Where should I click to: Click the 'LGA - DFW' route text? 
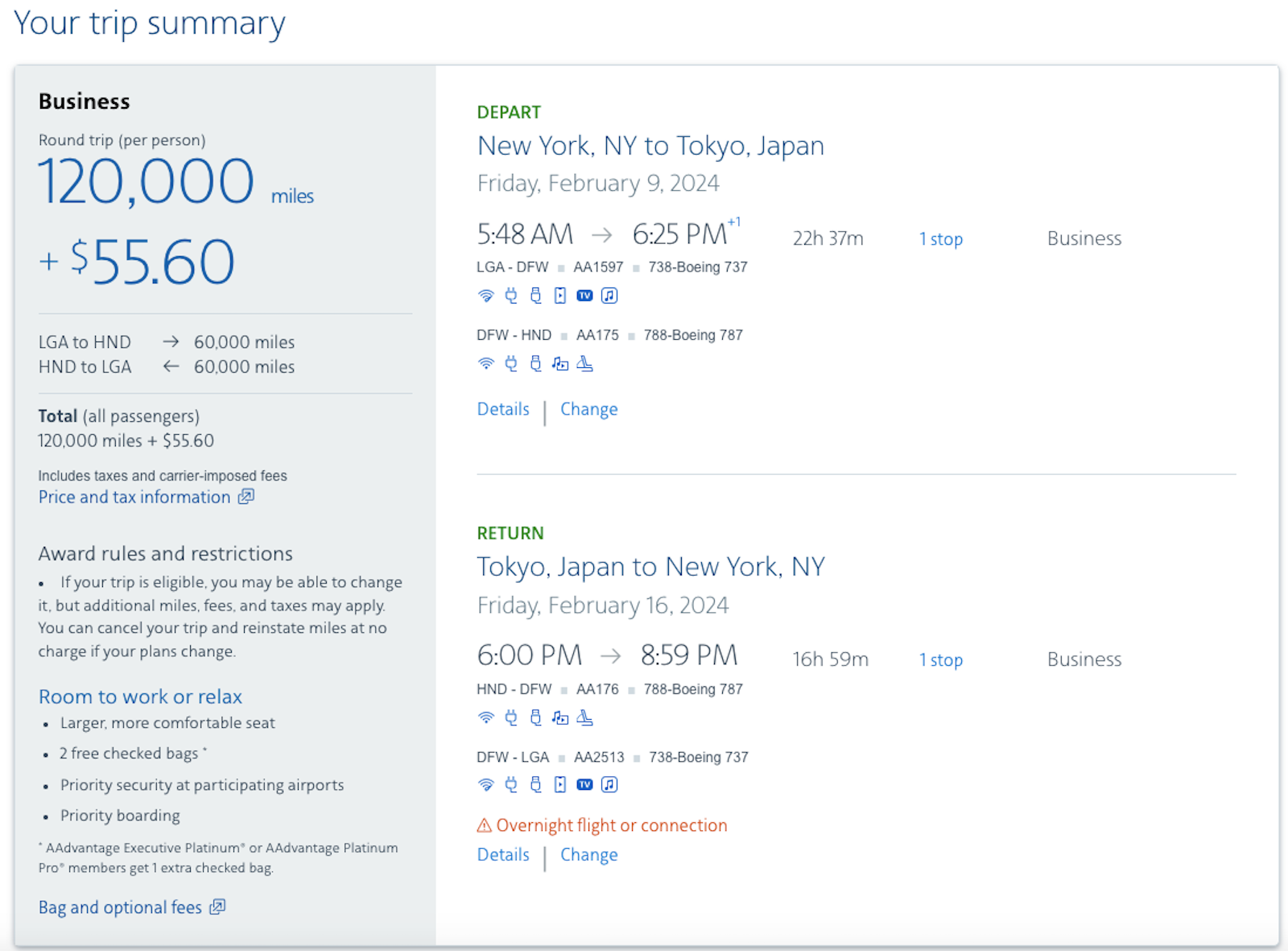(513, 267)
